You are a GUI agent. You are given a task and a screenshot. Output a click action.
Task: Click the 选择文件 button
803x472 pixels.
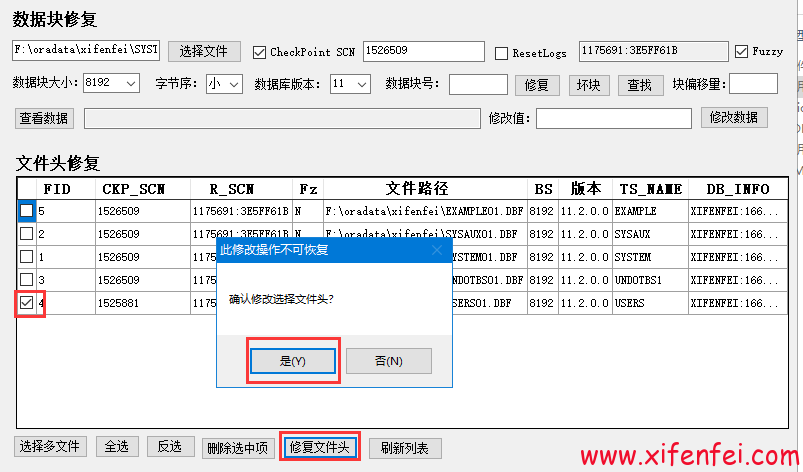coord(204,51)
